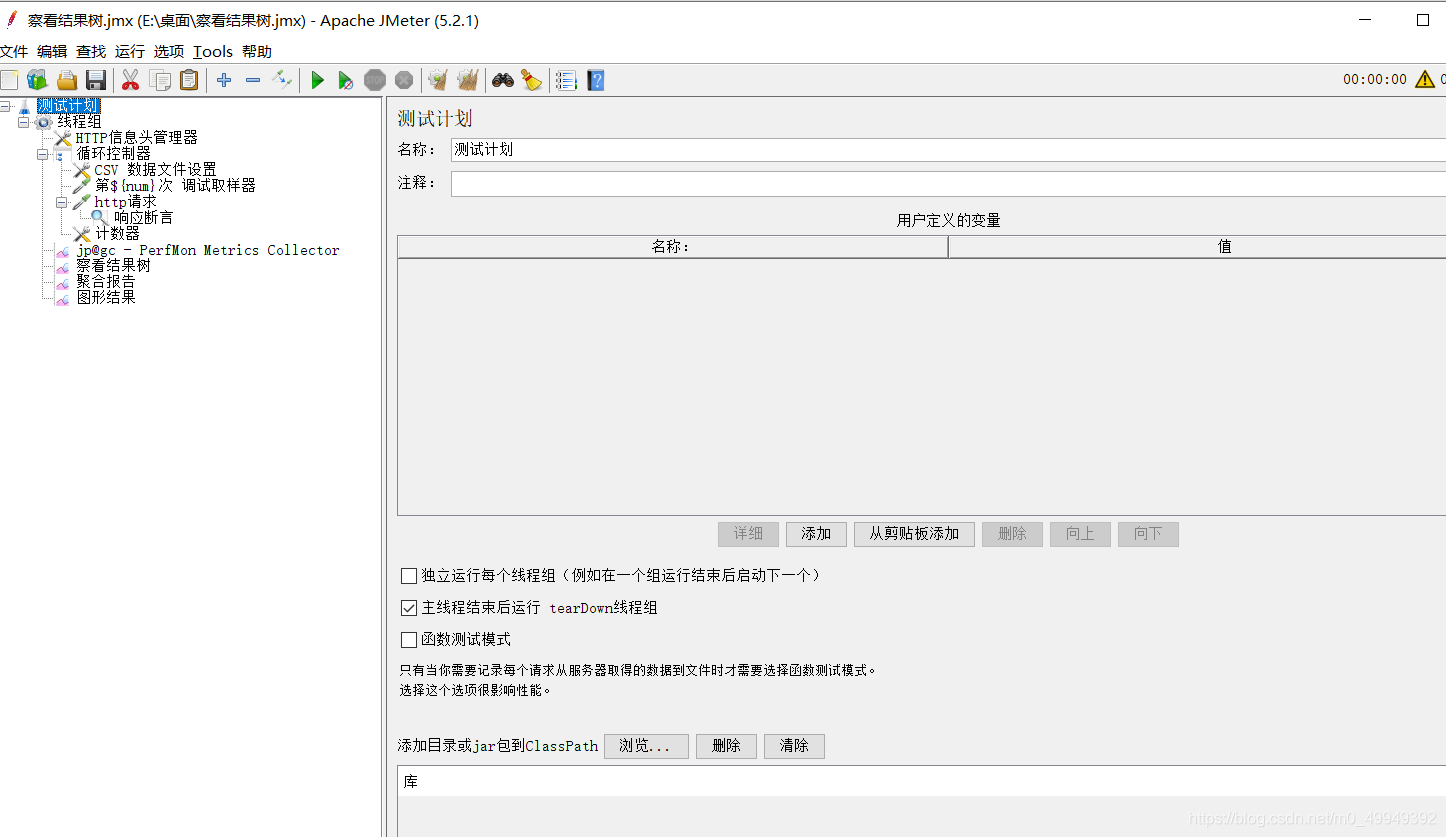Collapse the http请求 tree node
Image resolution: width=1446 pixels, height=837 pixels.
pos(62,202)
